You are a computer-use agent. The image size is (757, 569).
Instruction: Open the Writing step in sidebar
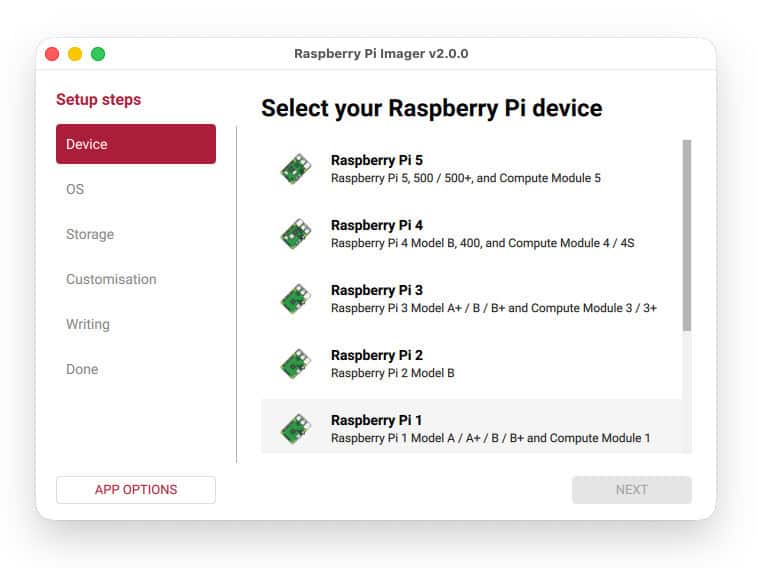(88, 324)
